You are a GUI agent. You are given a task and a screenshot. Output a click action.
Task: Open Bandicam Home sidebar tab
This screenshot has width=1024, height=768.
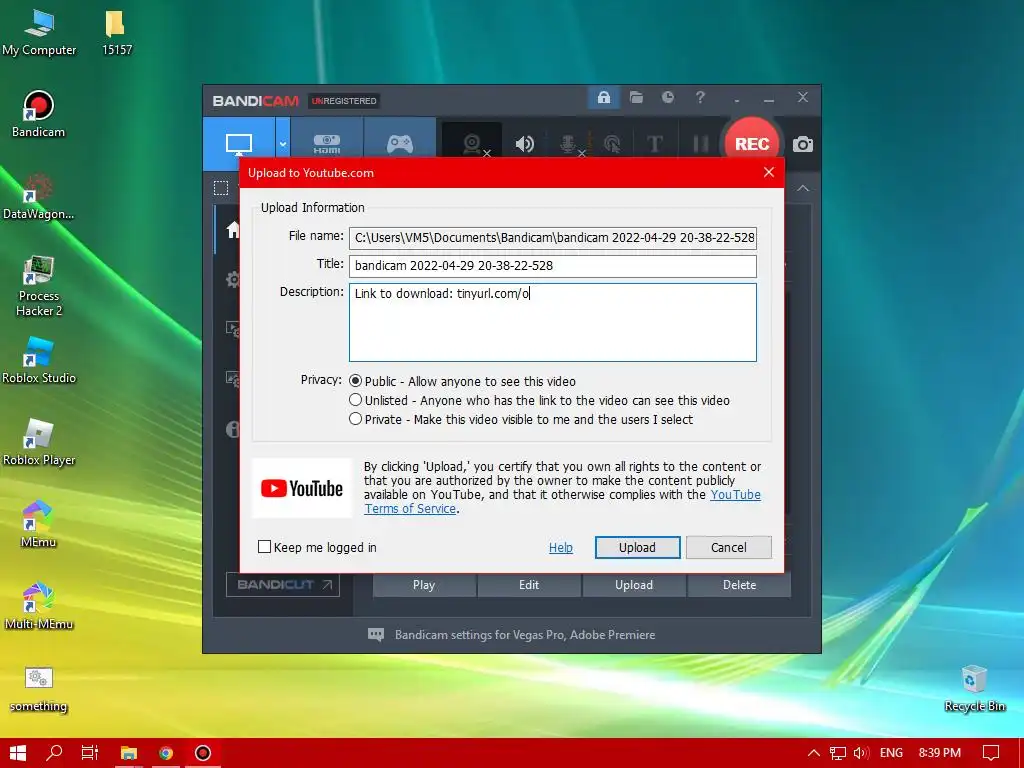232,229
